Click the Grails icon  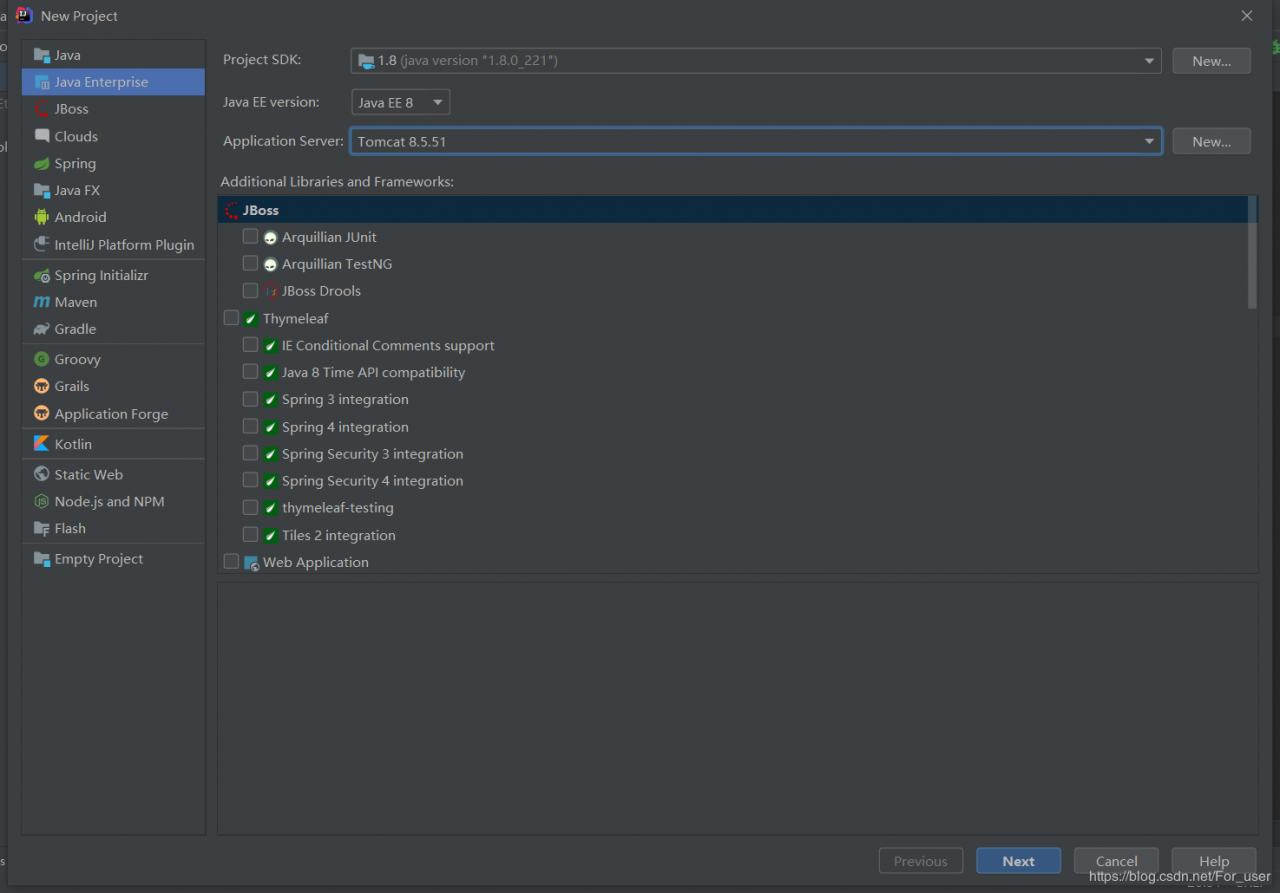click(41, 386)
